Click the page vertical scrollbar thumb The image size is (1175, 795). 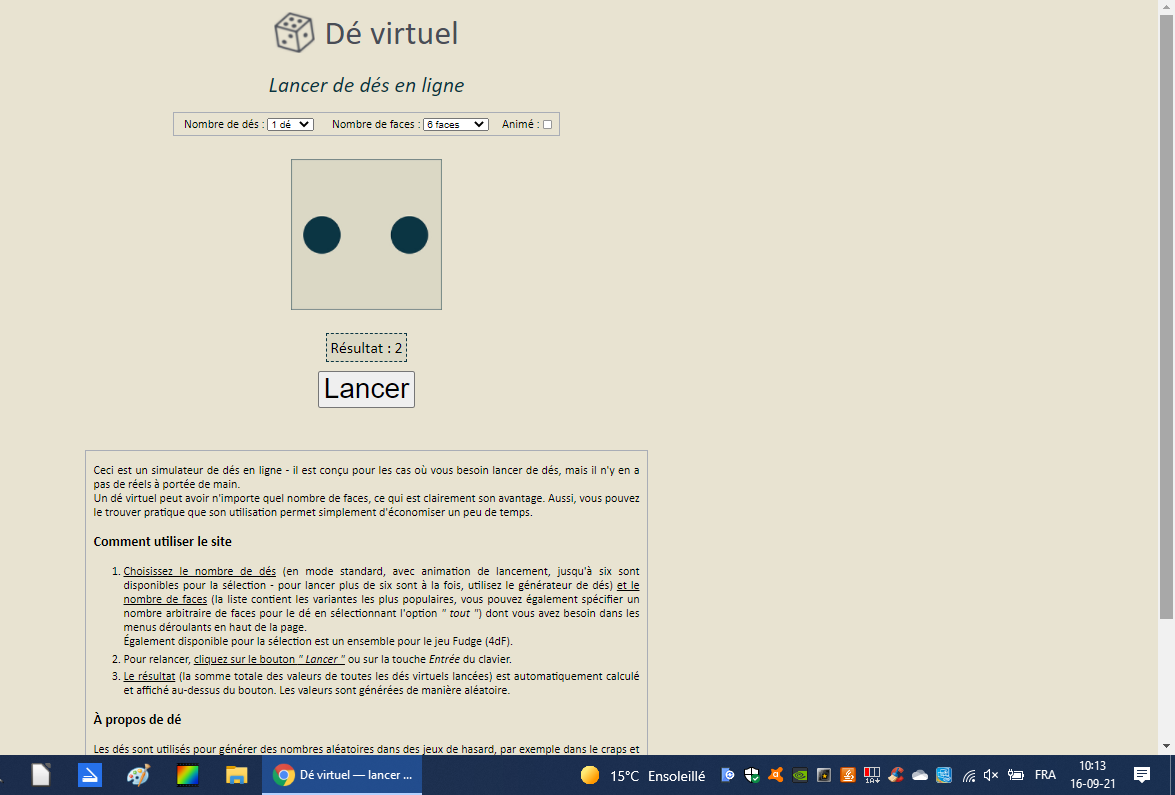point(1166,315)
